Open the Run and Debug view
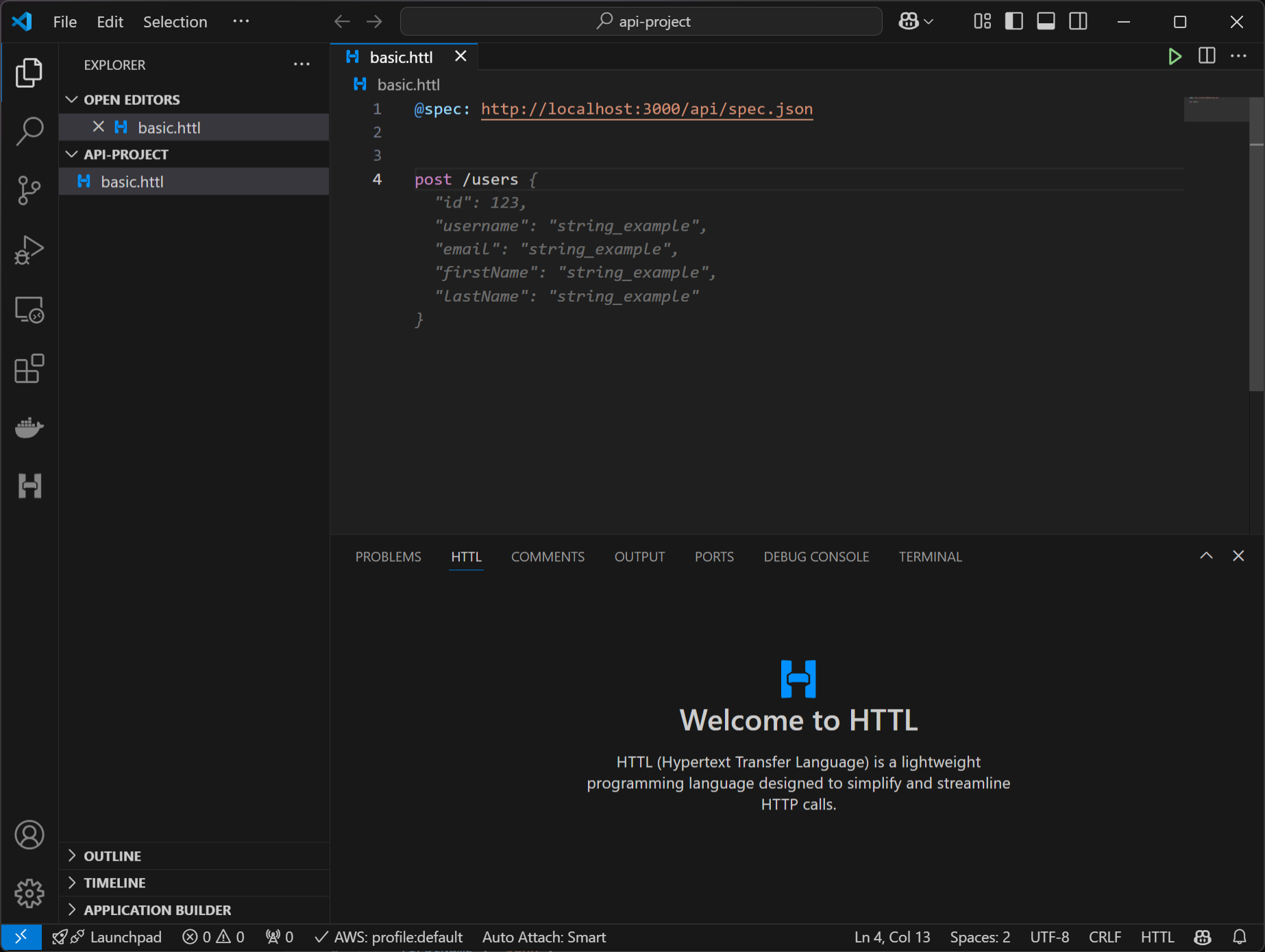The height and width of the screenshot is (952, 1265). [x=29, y=249]
